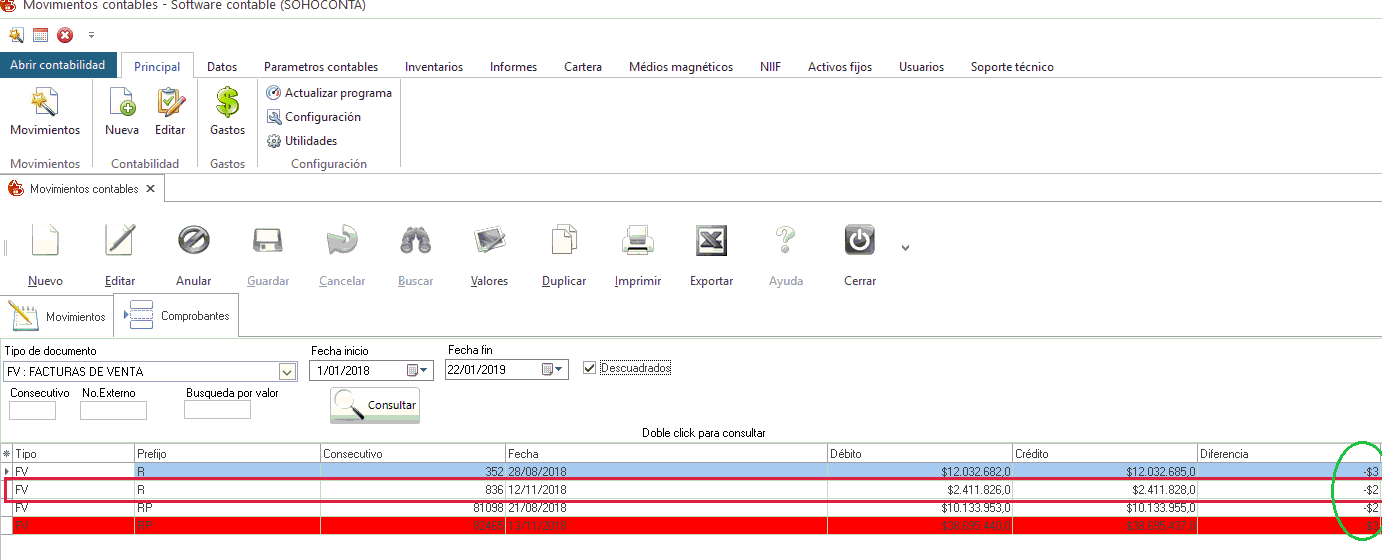Select the Comprobantes tab

[x=177, y=315]
